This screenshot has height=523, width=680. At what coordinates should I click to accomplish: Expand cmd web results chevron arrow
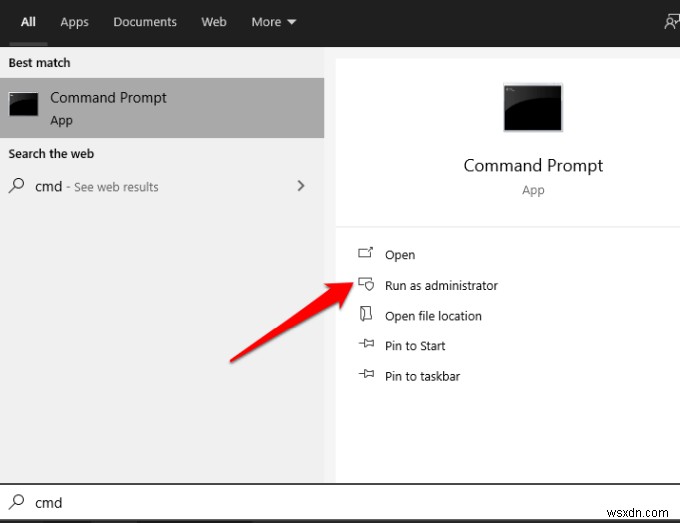coord(301,186)
